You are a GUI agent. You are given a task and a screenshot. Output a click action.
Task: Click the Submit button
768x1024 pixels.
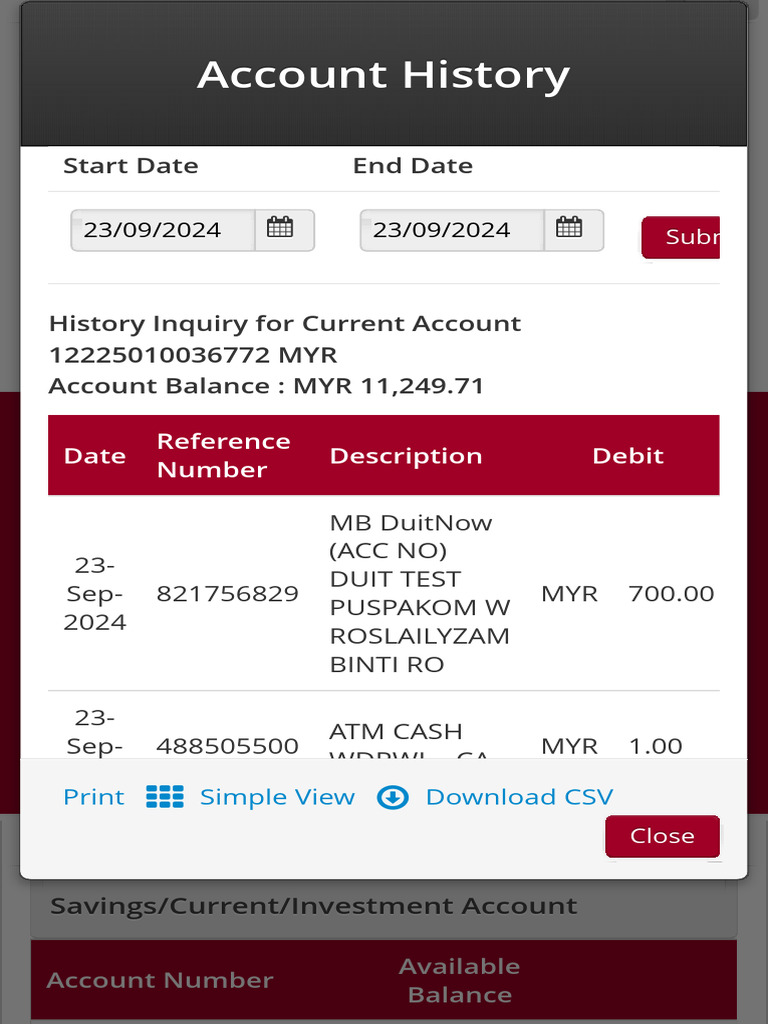pos(680,237)
